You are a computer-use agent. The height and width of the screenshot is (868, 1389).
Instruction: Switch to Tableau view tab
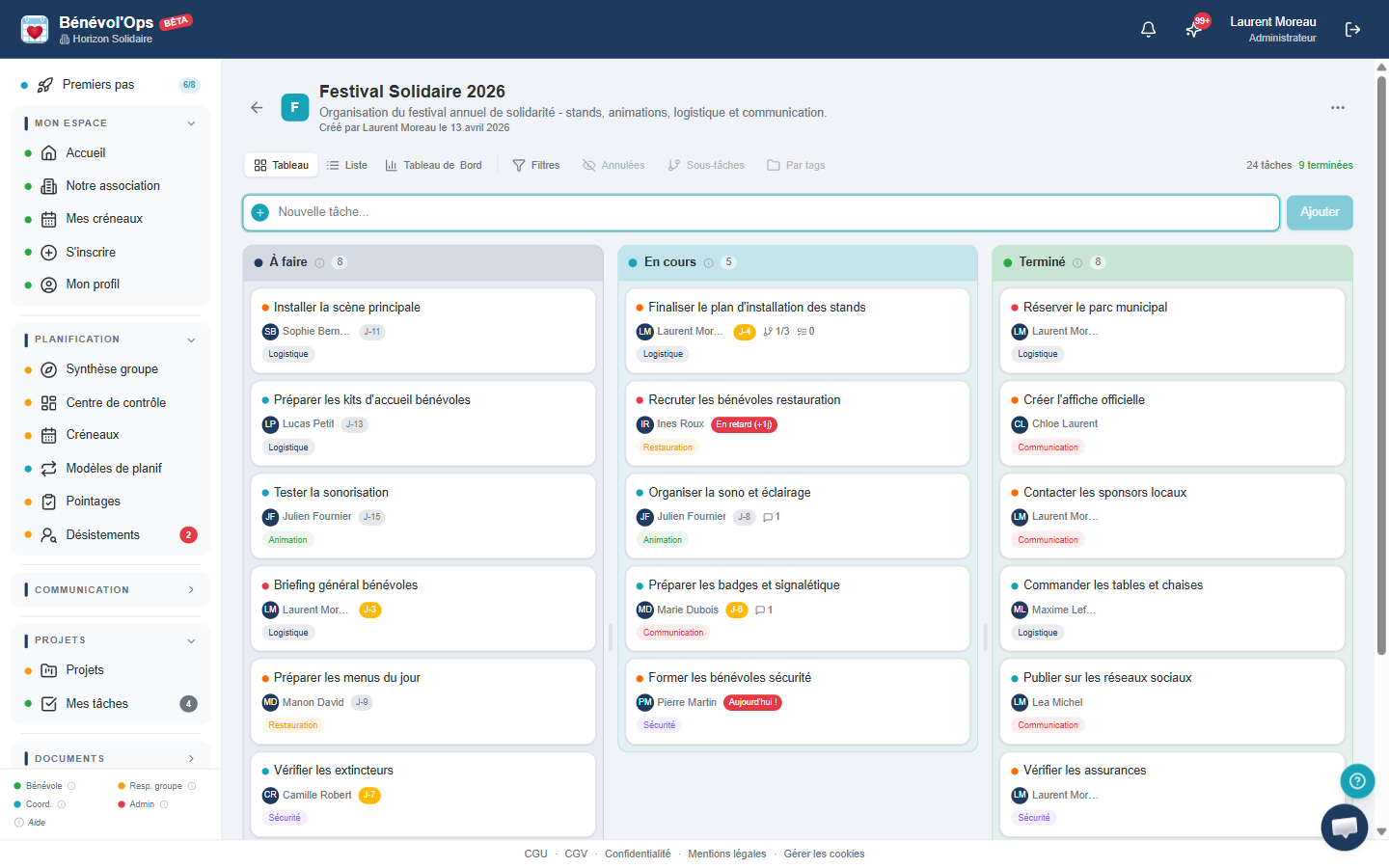click(x=282, y=165)
